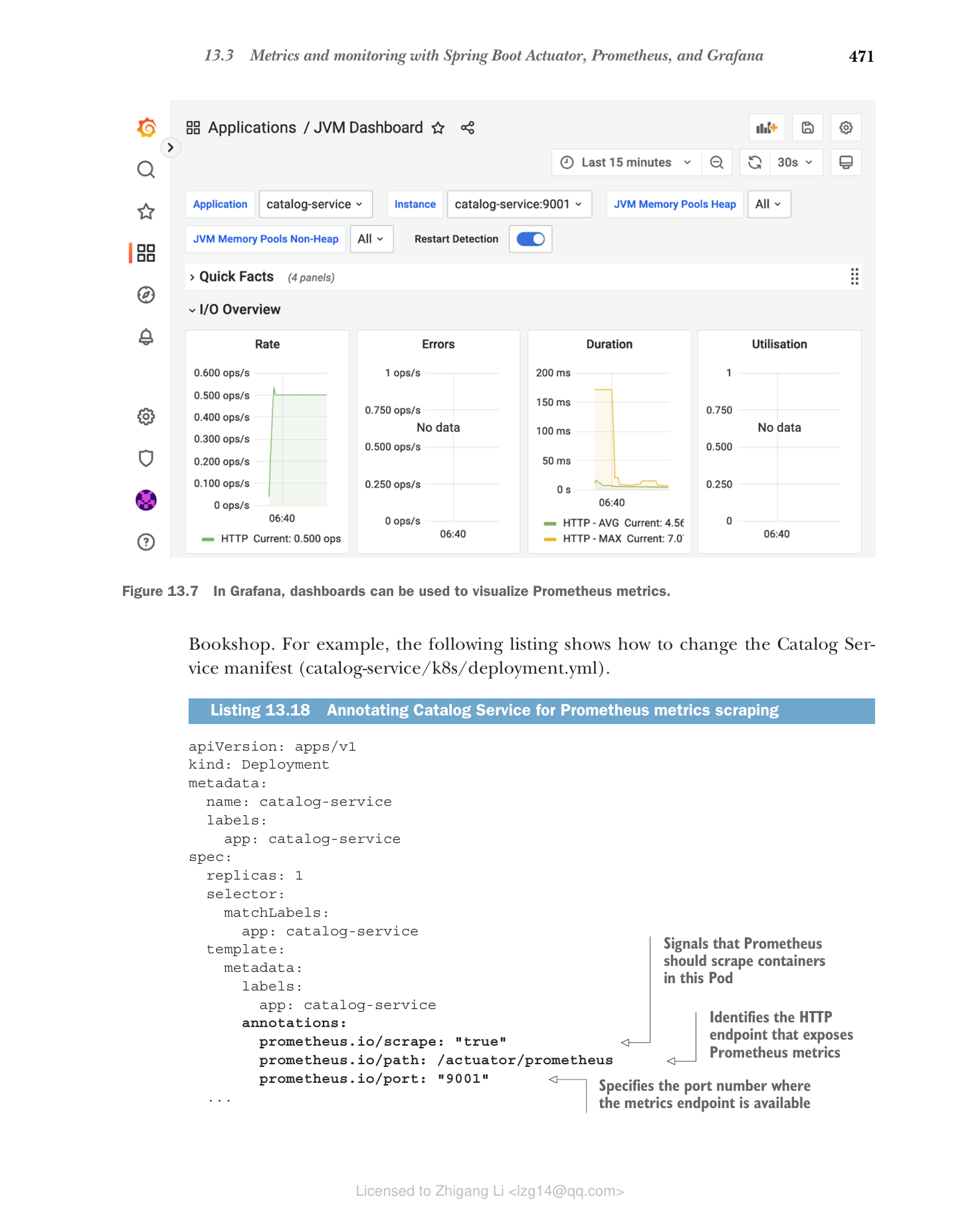This screenshot has height=1229, width=980.
Task: Open the Utilisation panel title menu
Action: tap(779, 344)
